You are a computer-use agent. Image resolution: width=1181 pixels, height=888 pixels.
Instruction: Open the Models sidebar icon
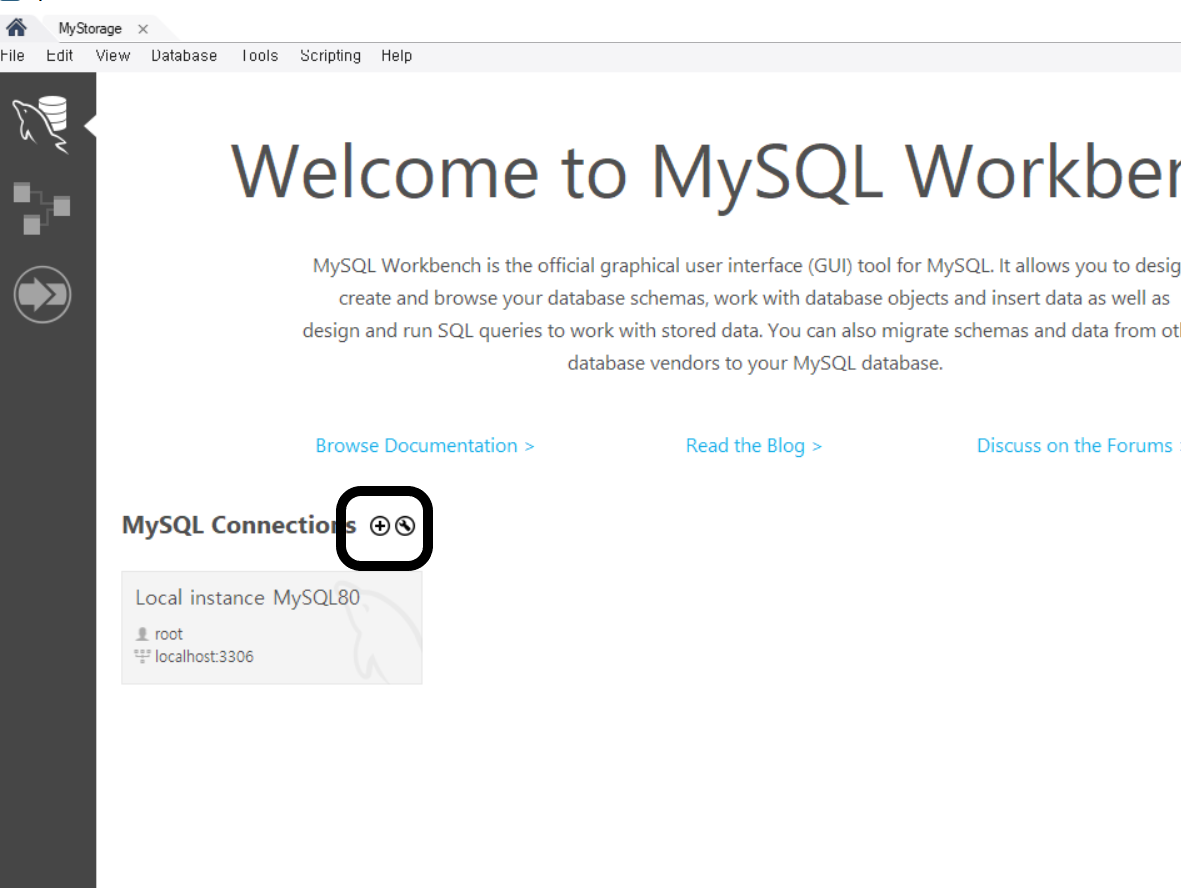pyautogui.click(x=41, y=208)
